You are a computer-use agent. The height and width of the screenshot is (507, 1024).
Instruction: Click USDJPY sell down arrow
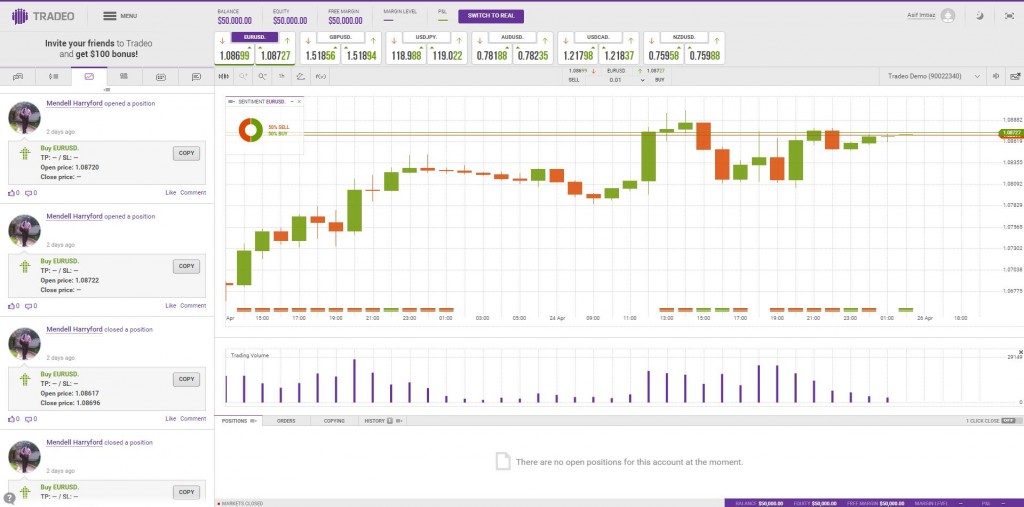click(x=393, y=40)
